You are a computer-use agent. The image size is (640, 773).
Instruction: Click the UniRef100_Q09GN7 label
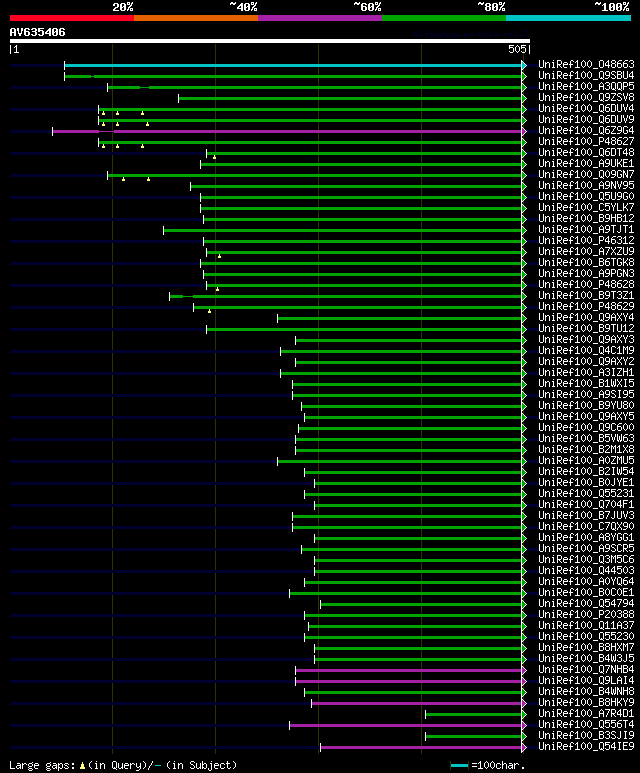point(586,175)
